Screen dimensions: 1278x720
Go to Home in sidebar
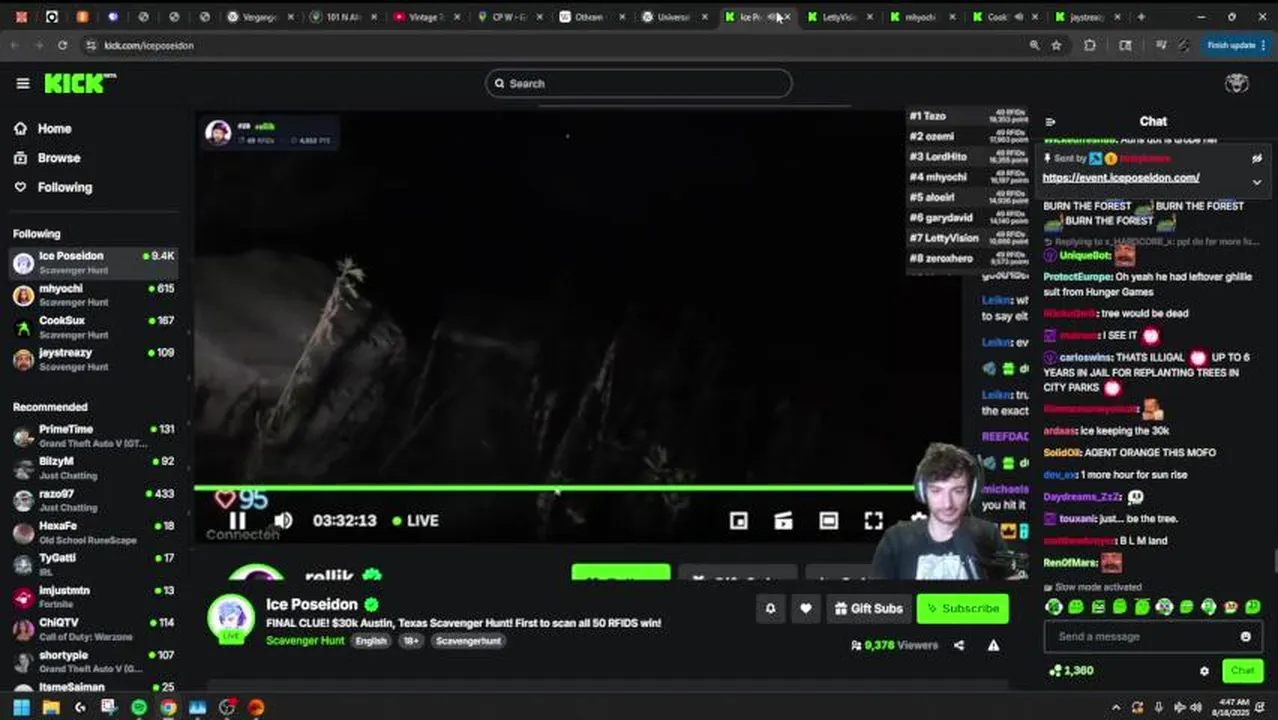(43, 128)
